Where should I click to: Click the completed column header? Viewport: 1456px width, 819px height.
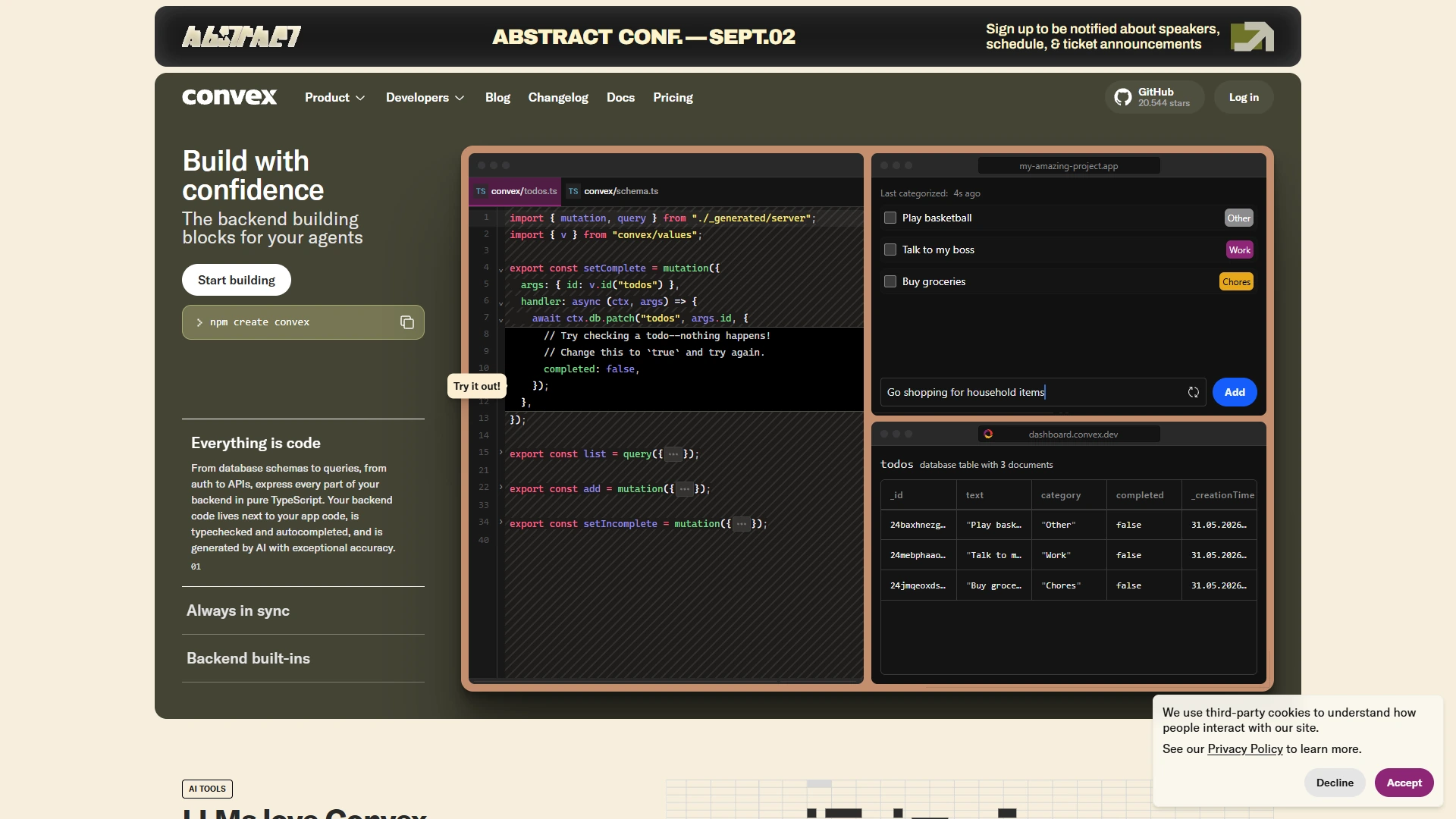(1144, 494)
